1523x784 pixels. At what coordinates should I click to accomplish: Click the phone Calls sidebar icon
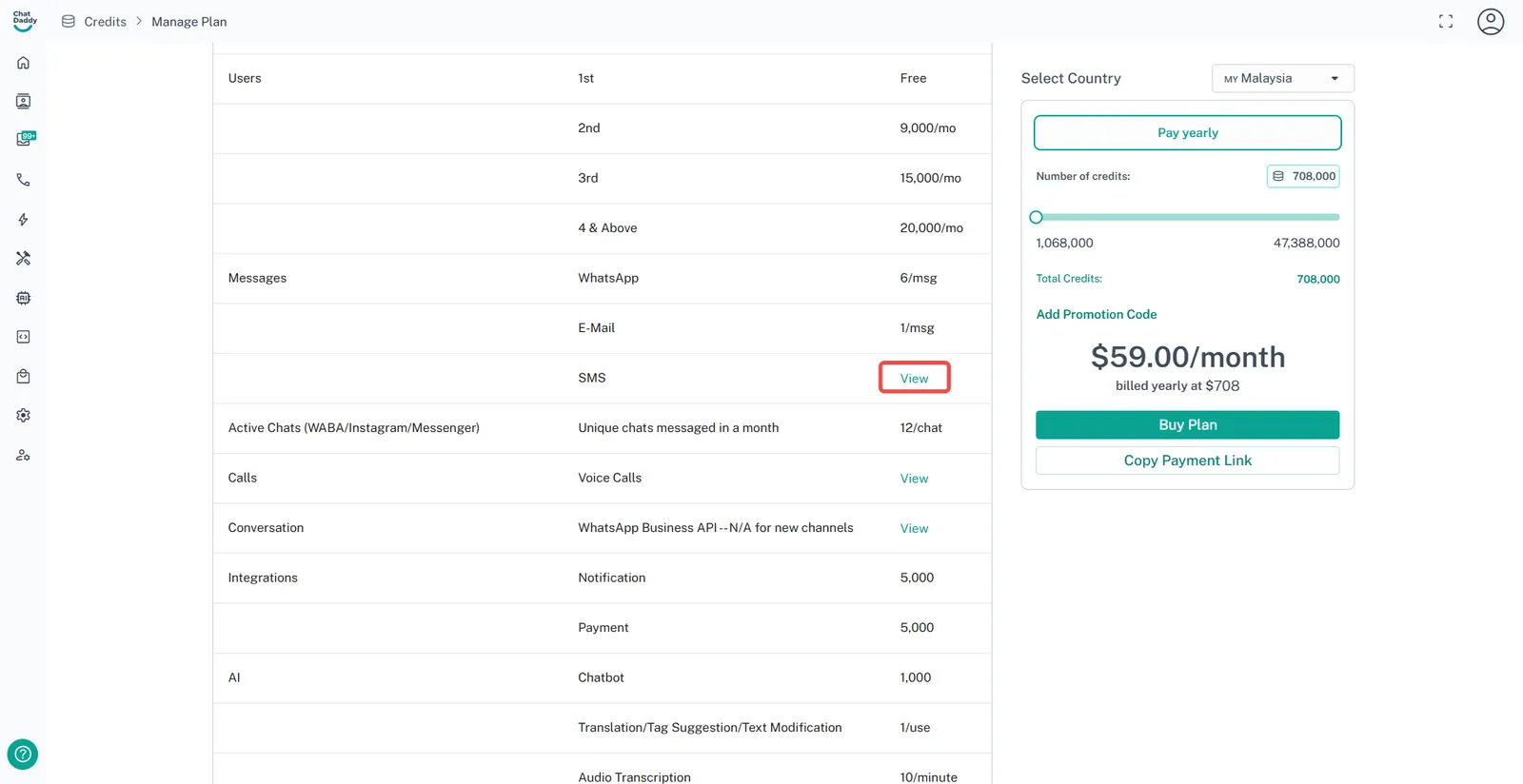(23, 180)
